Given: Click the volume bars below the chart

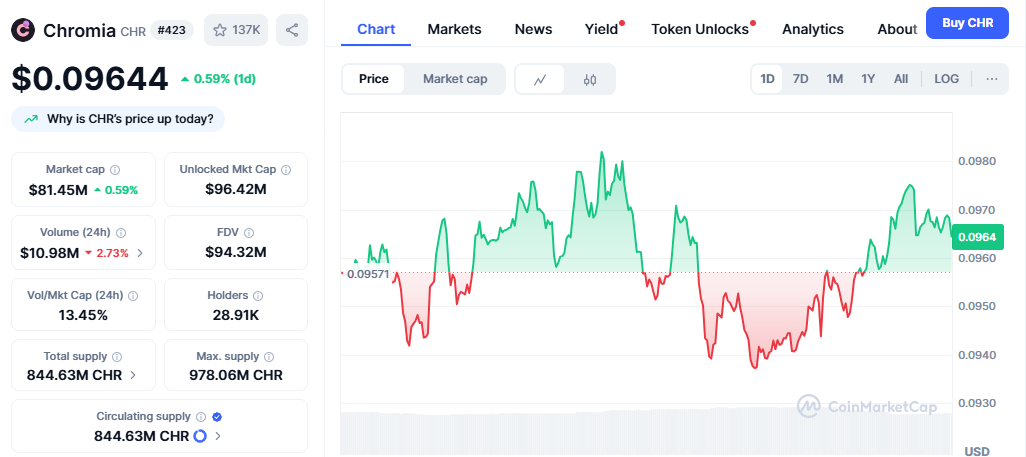Looking at the screenshot, I should (x=646, y=432).
